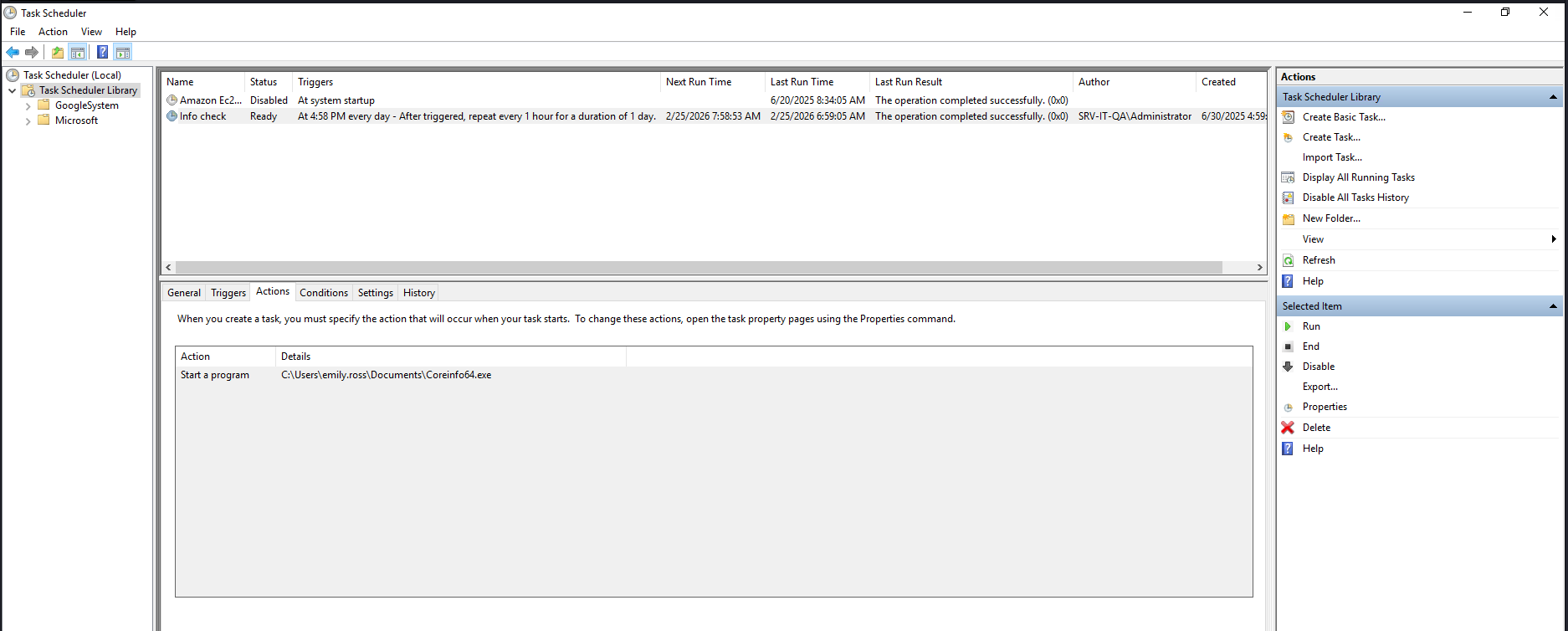The image size is (1568, 631).
Task: Click the Up one level folder icon
Action: tap(57, 52)
